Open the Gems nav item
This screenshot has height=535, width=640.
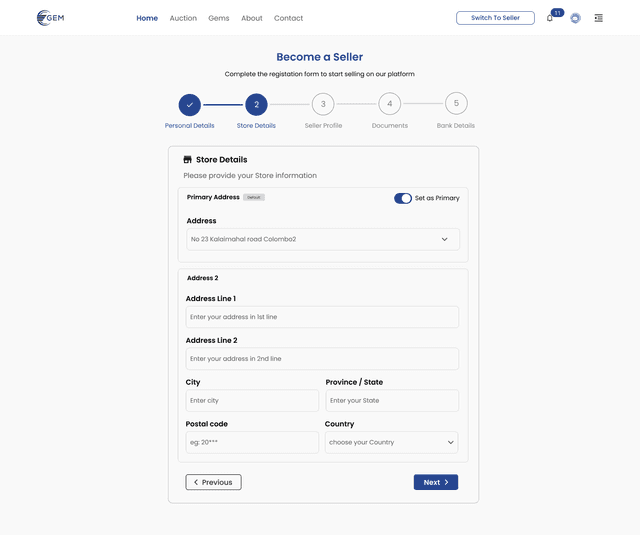coord(219,18)
